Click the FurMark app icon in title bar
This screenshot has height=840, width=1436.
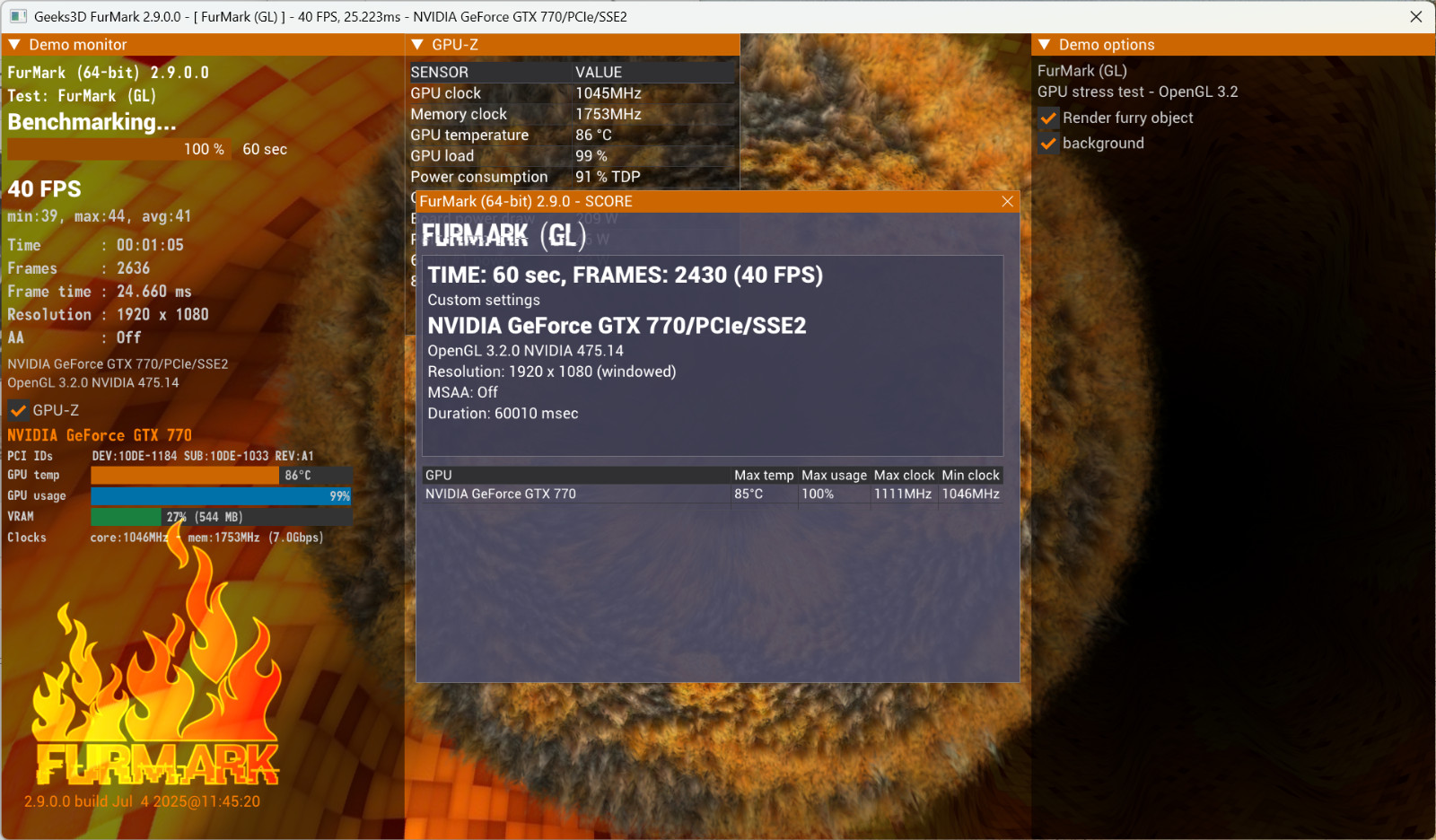click(18, 16)
